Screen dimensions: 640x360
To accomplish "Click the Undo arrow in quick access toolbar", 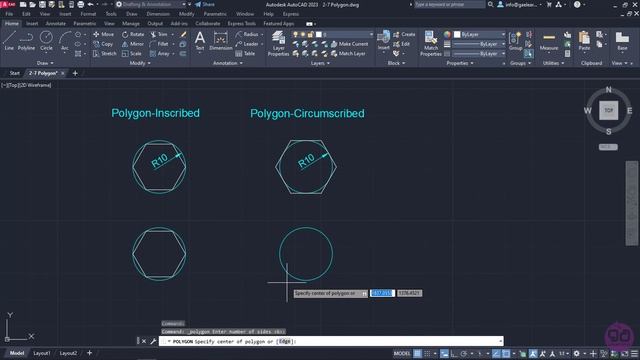I will pos(91,4).
